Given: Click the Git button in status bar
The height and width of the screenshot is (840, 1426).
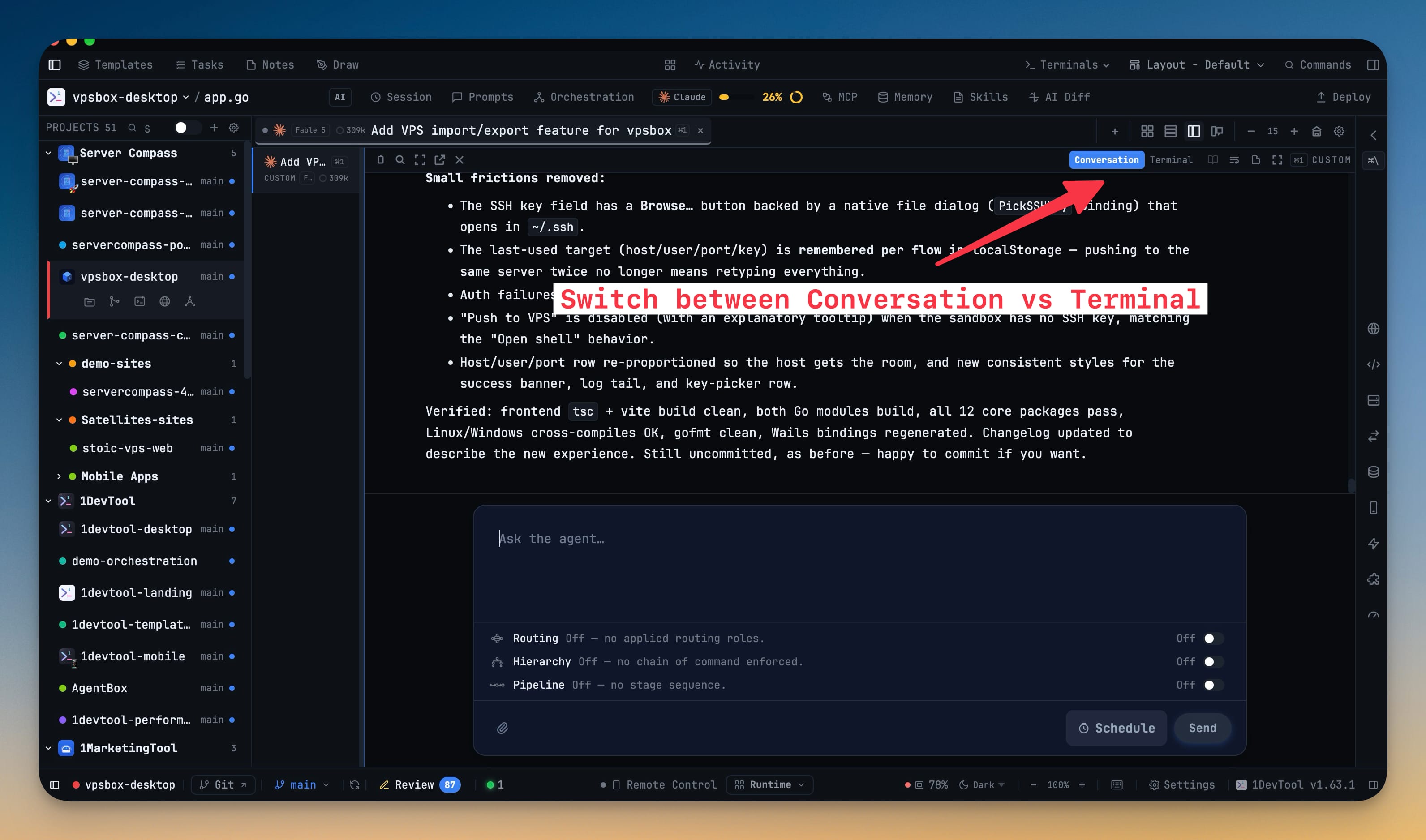Looking at the screenshot, I should tap(223, 785).
